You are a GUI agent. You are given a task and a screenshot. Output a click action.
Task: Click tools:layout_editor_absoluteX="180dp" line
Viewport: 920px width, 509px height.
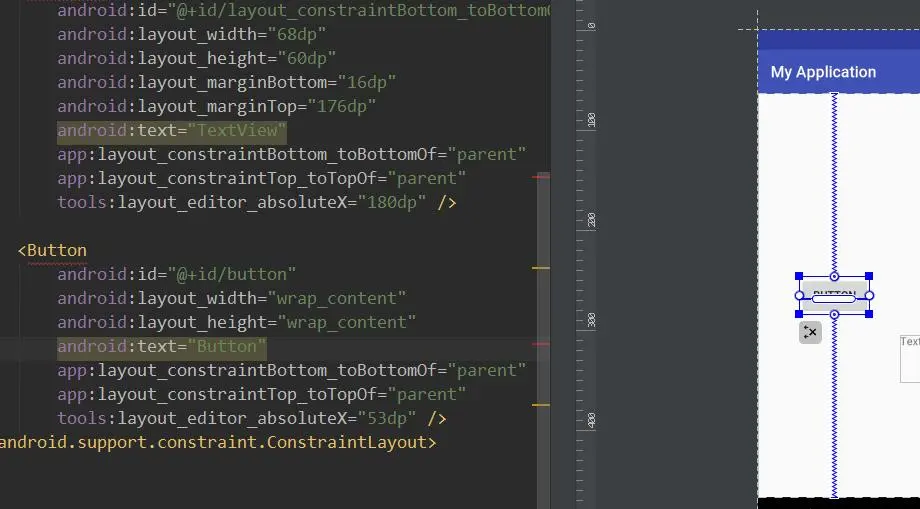(256, 202)
